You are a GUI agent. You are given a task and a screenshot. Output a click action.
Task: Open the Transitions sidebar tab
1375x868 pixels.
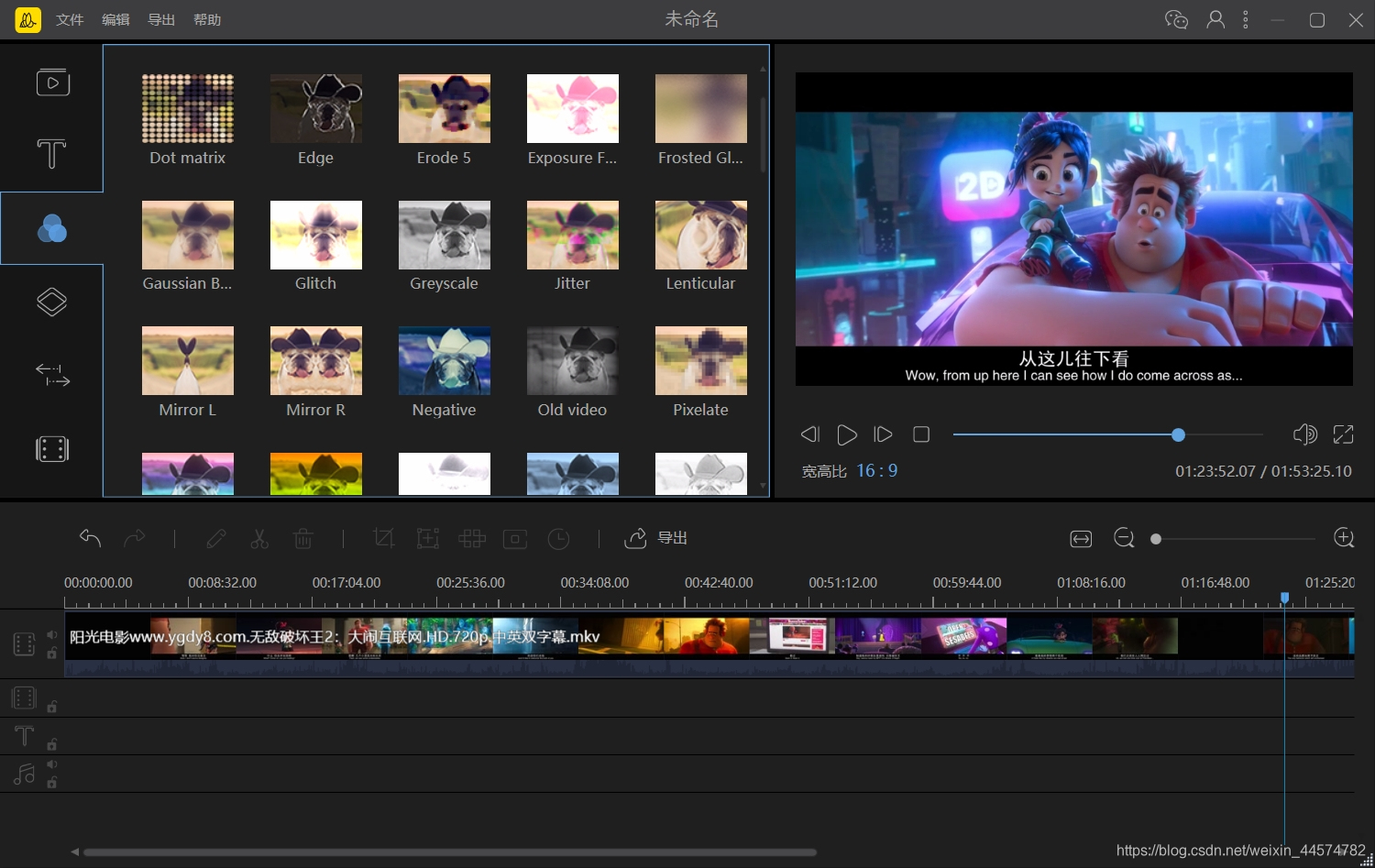click(x=52, y=375)
